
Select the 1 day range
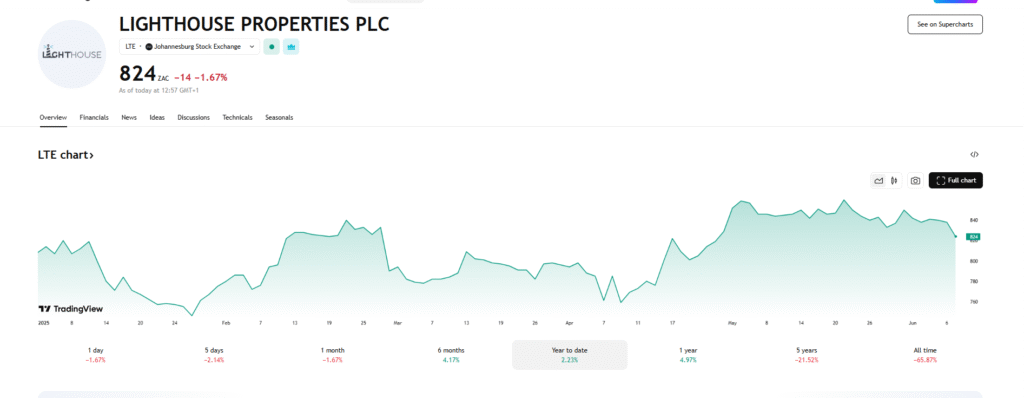point(95,355)
